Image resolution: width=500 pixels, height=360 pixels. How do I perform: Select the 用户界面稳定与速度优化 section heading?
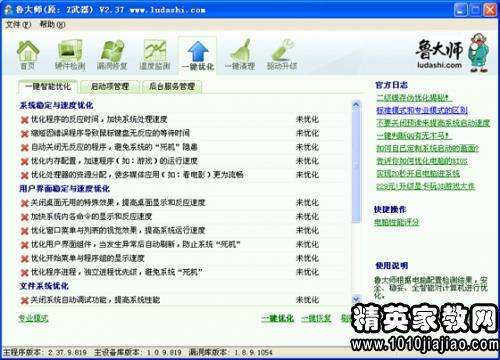click(x=64, y=189)
